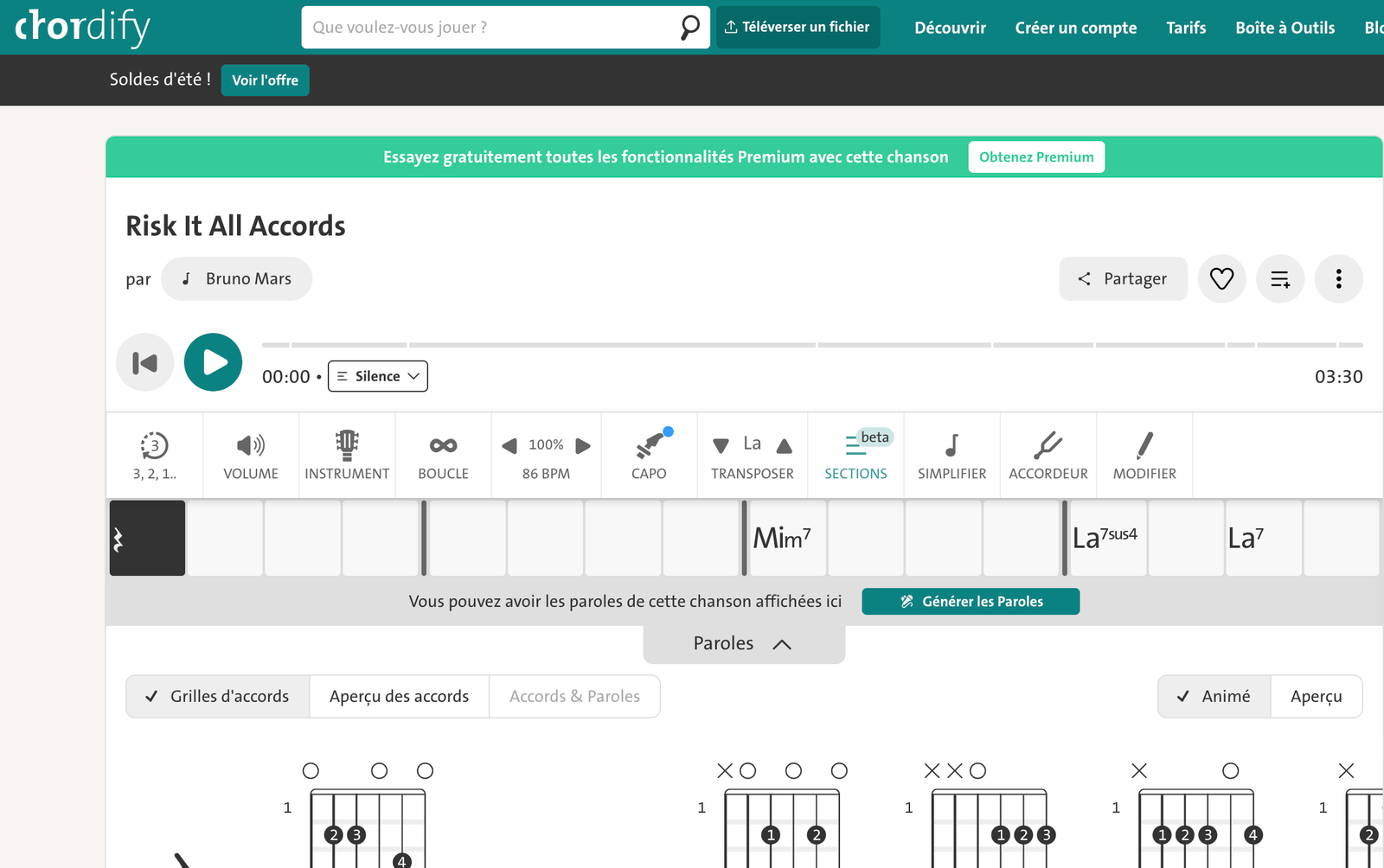The height and width of the screenshot is (868, 1384).
Task: Add song to favorites with heart icon
Action: tap(1221, 278)
